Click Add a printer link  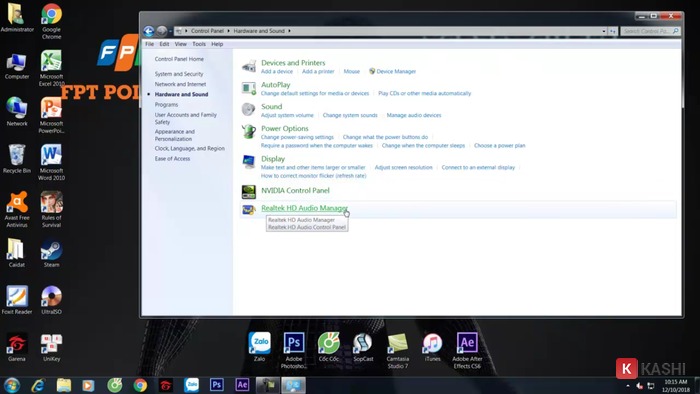point(318,71)
